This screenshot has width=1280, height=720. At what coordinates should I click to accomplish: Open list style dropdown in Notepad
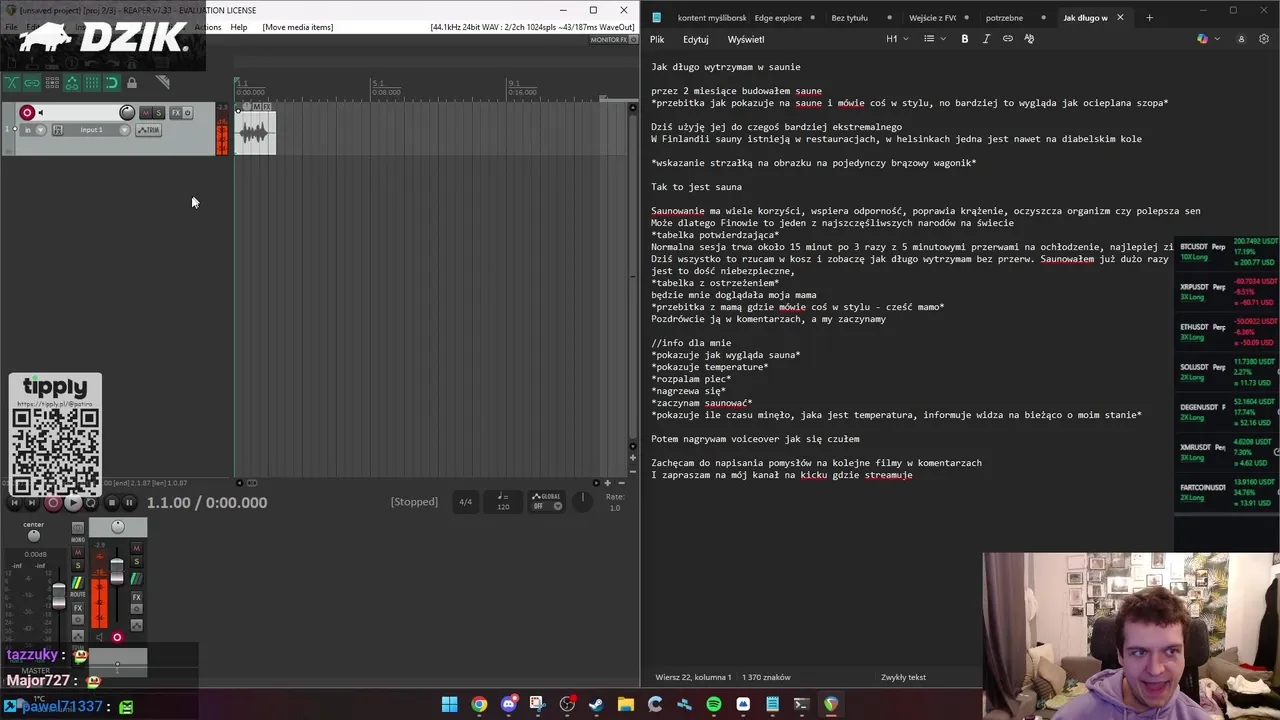(934, 39)
